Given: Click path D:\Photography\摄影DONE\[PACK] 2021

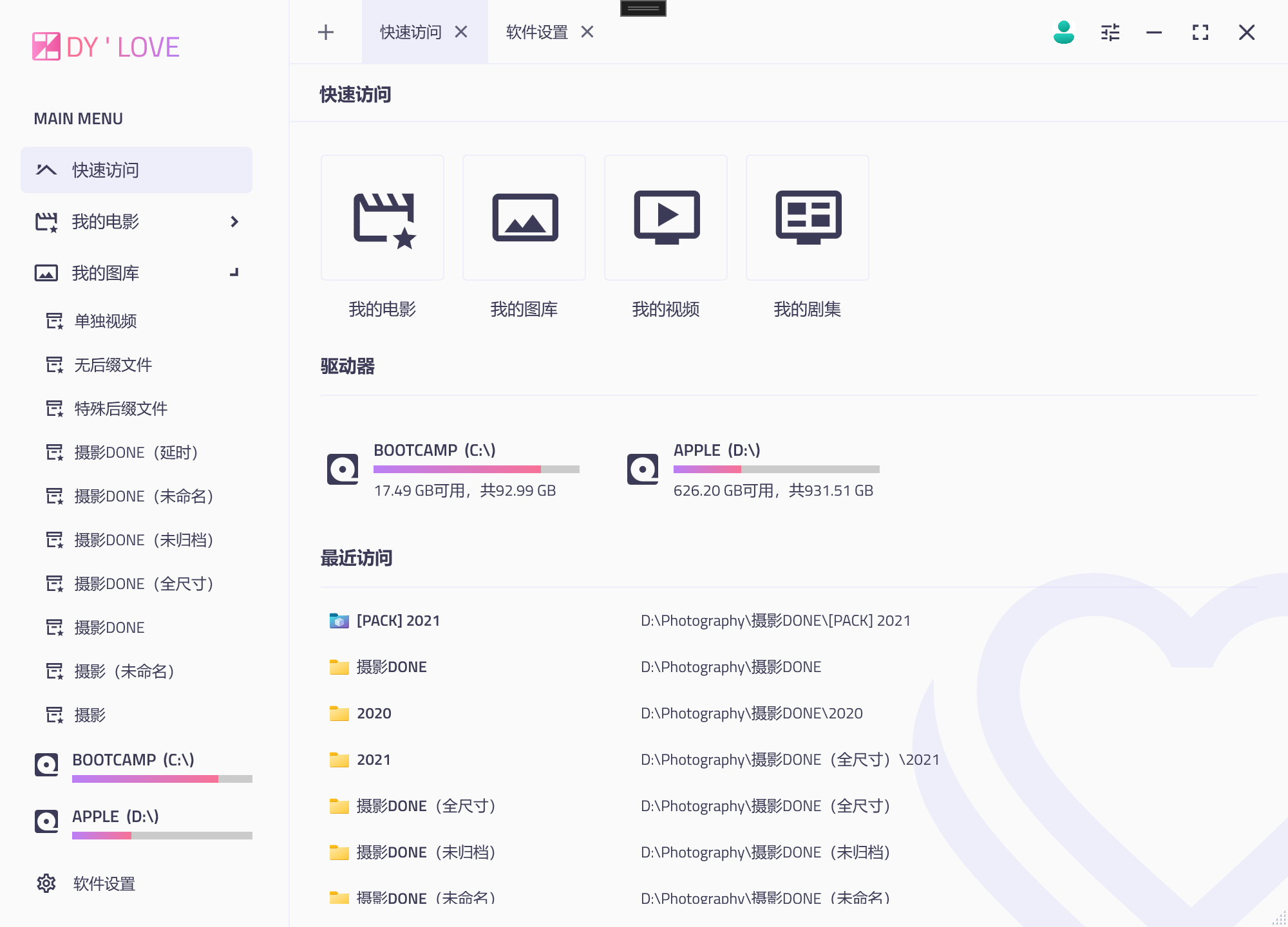Looking at the screenshot, I should pos(775,621).
